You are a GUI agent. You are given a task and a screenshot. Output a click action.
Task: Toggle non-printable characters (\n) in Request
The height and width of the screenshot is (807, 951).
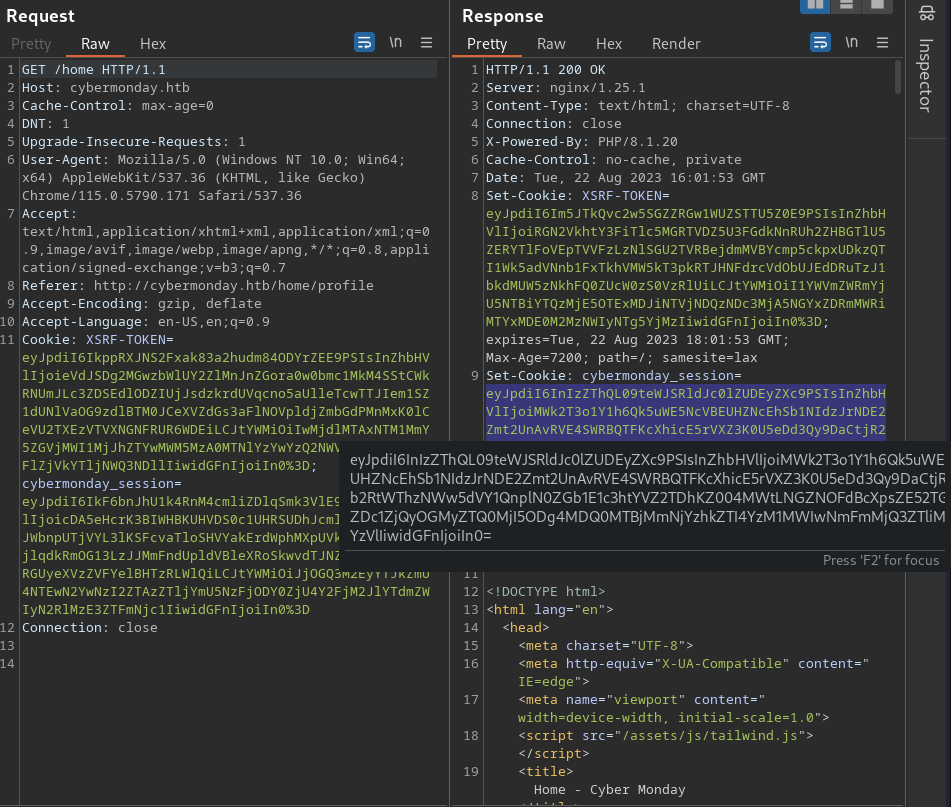(395, 42)
